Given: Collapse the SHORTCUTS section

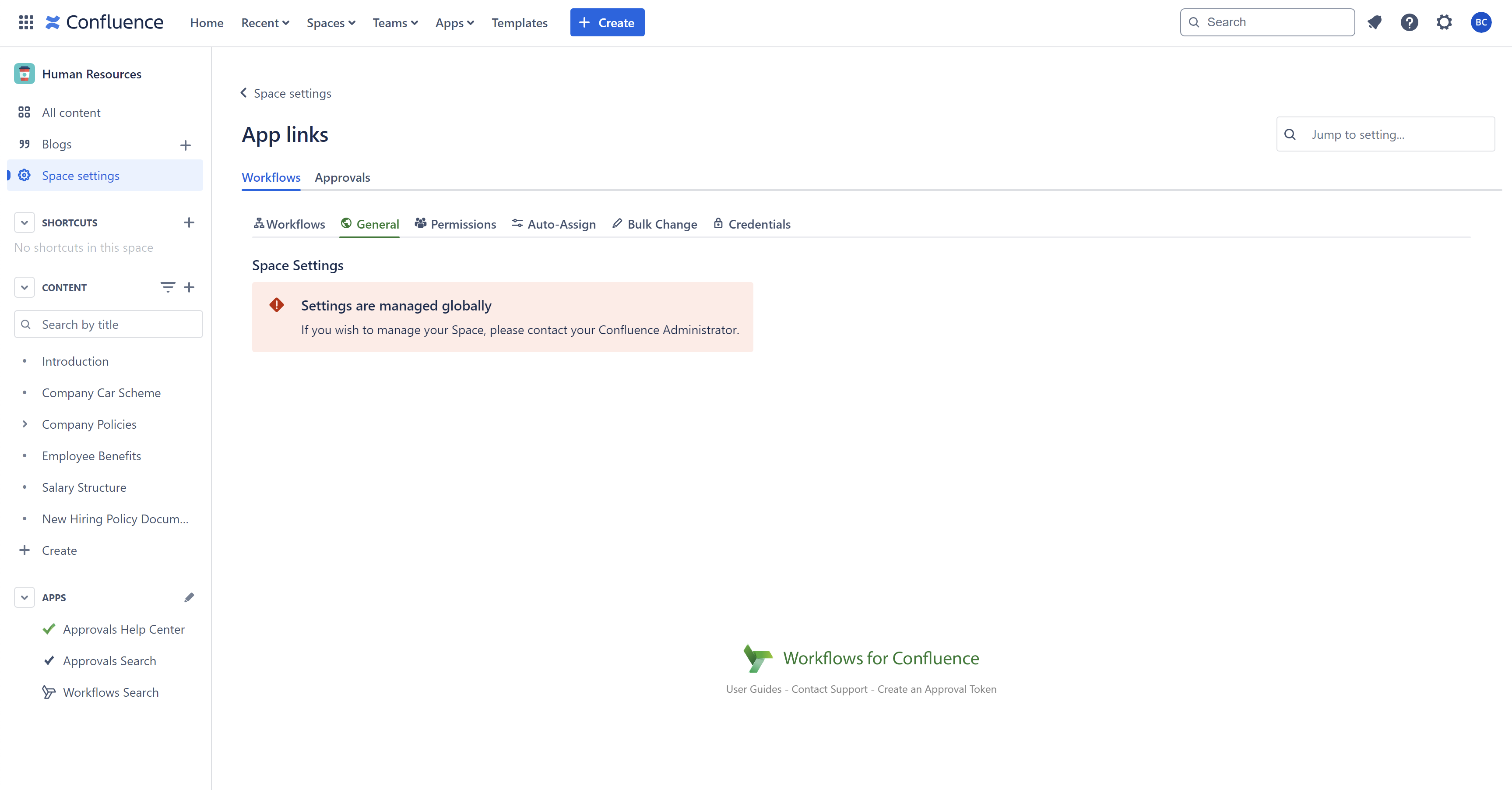Looking at the screenshot, I should point(24,222).
